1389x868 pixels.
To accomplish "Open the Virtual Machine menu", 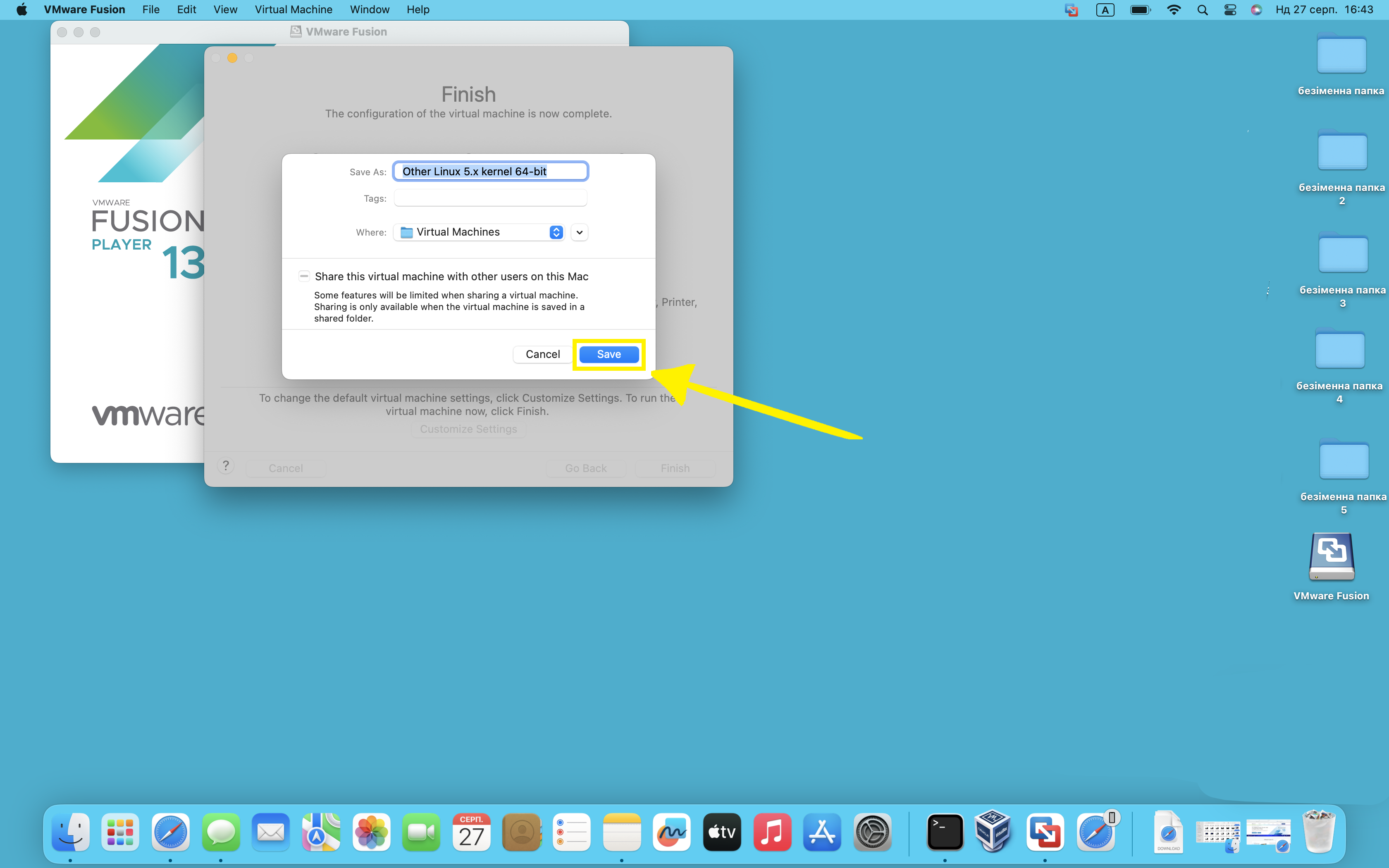I will 293,10.
